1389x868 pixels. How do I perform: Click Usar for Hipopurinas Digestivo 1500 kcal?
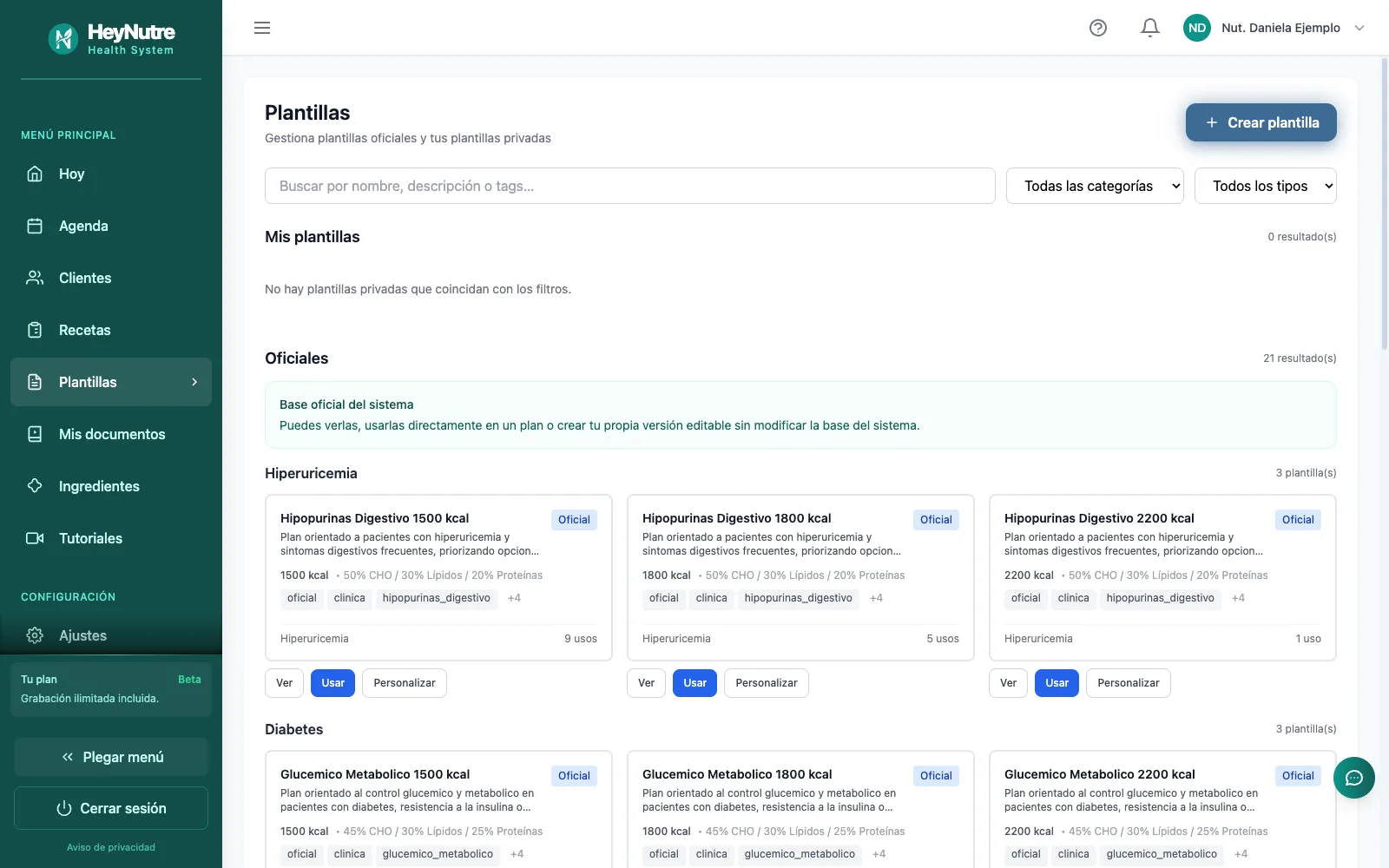click(333, 683)
